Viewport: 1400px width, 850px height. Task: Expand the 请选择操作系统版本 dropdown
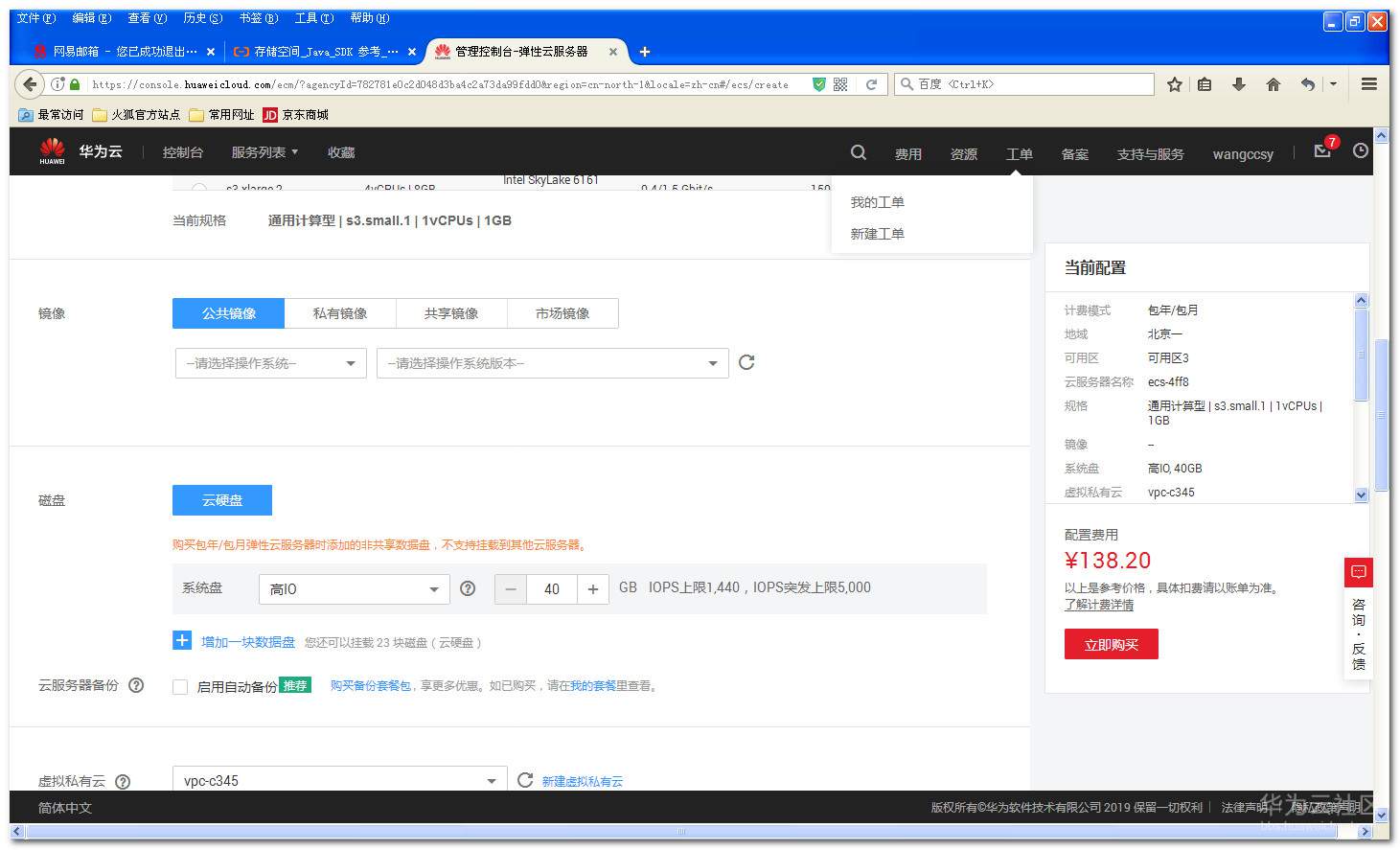pyautogui.click(x=553, y=363)
